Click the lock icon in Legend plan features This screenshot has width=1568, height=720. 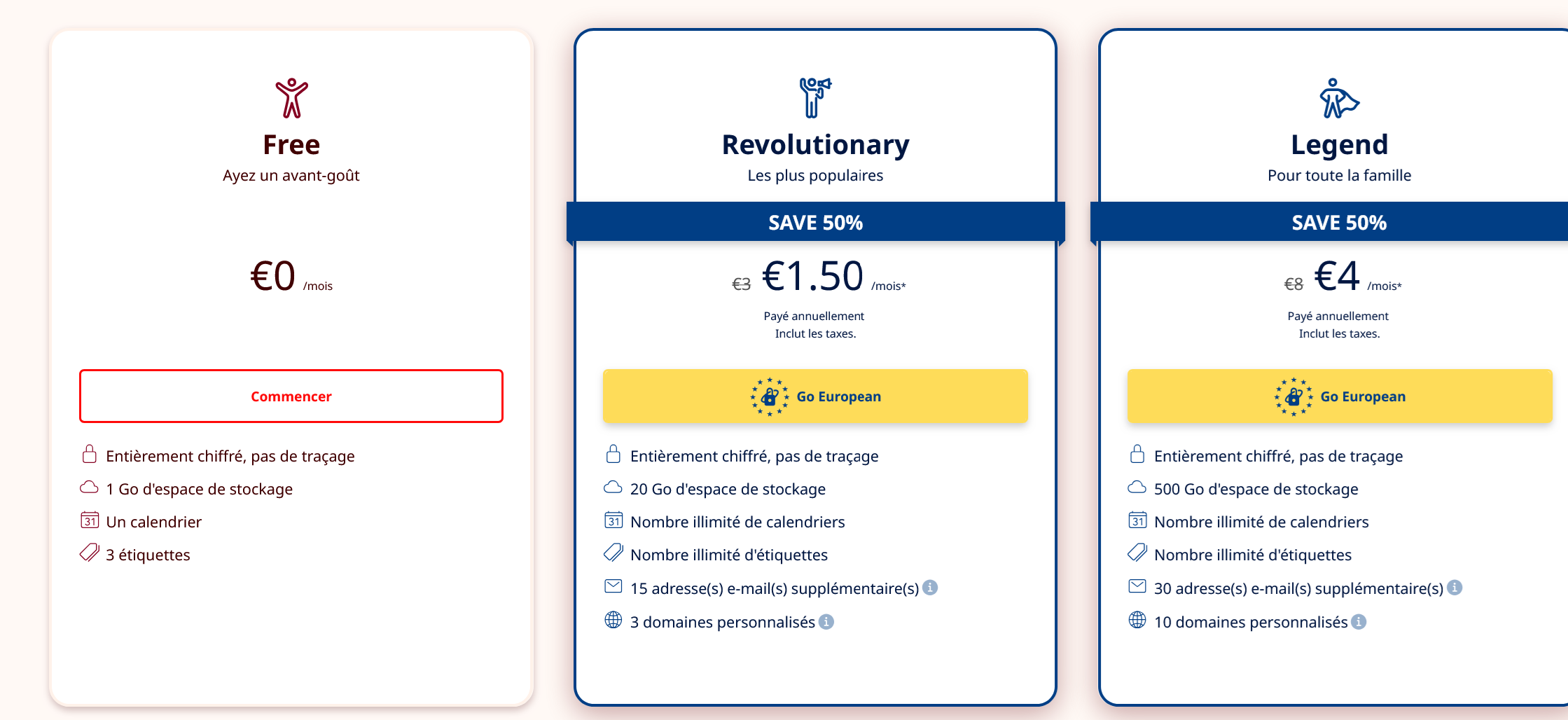point(1137,455)
